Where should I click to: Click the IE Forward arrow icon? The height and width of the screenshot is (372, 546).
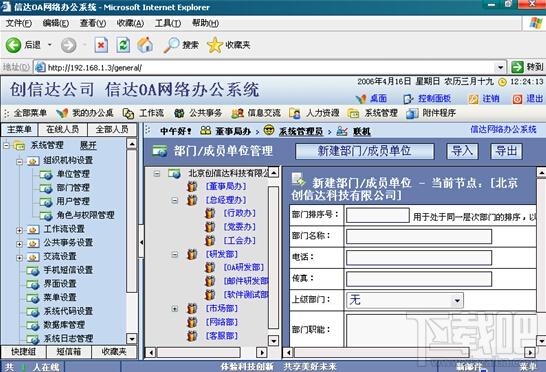pyautogui.click(x=68, y=45)
